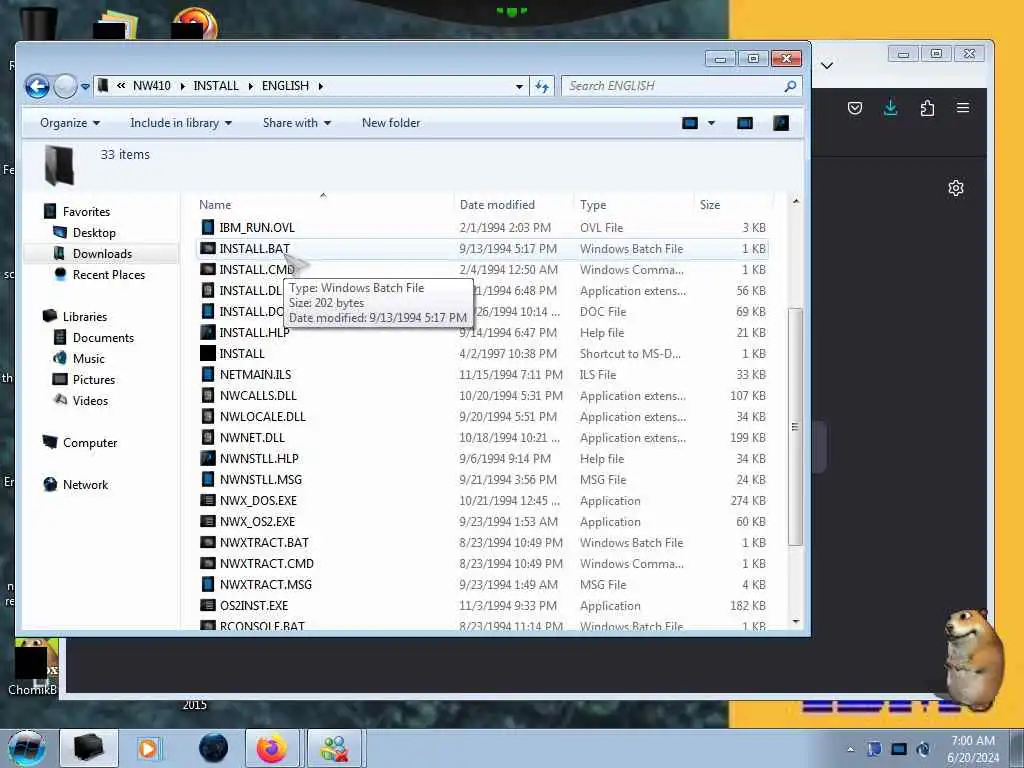Open the address bar history dropdown
The image size is (1024, 768).
(519, 86)
